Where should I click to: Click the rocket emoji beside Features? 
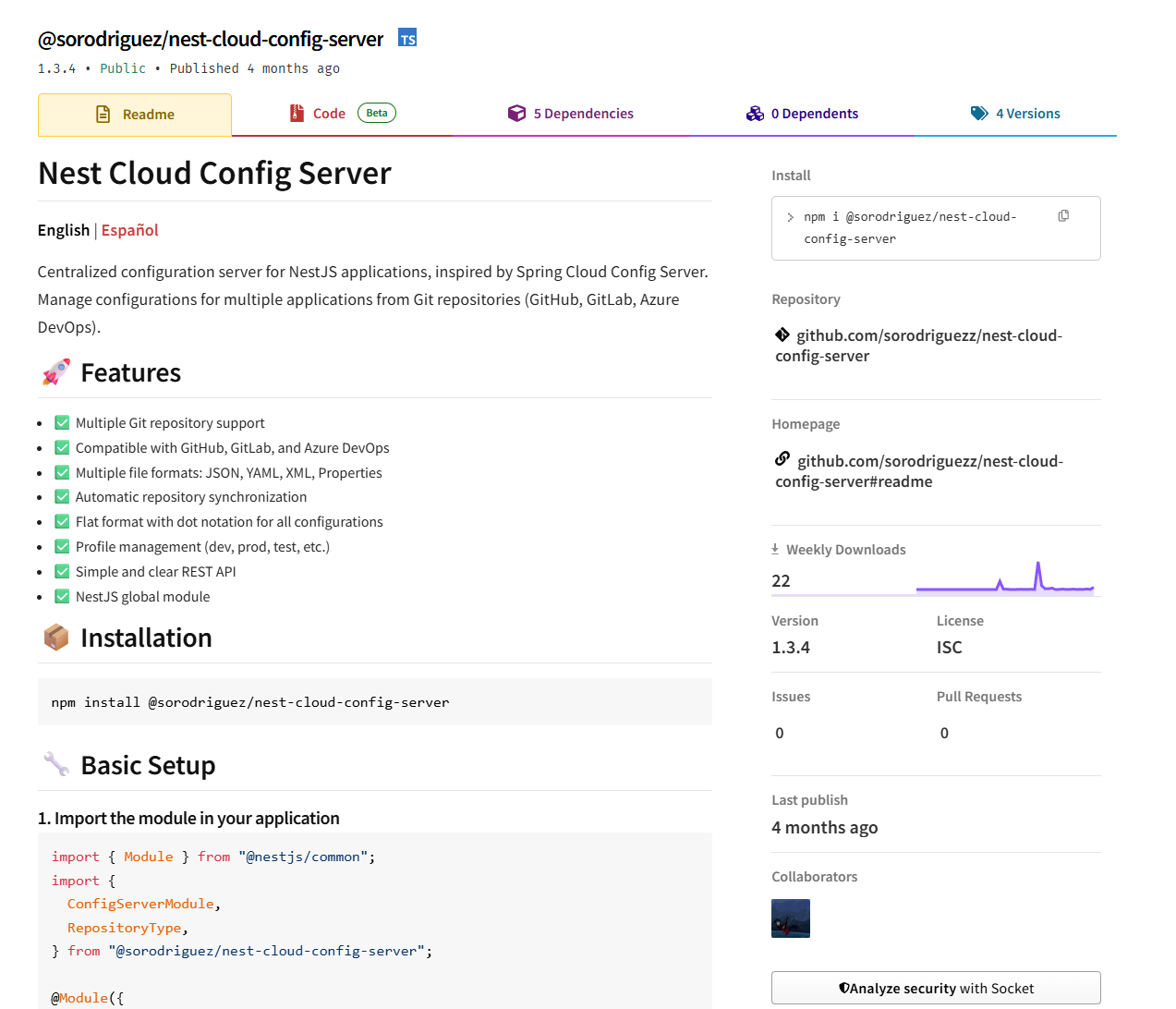pos(56,371)
